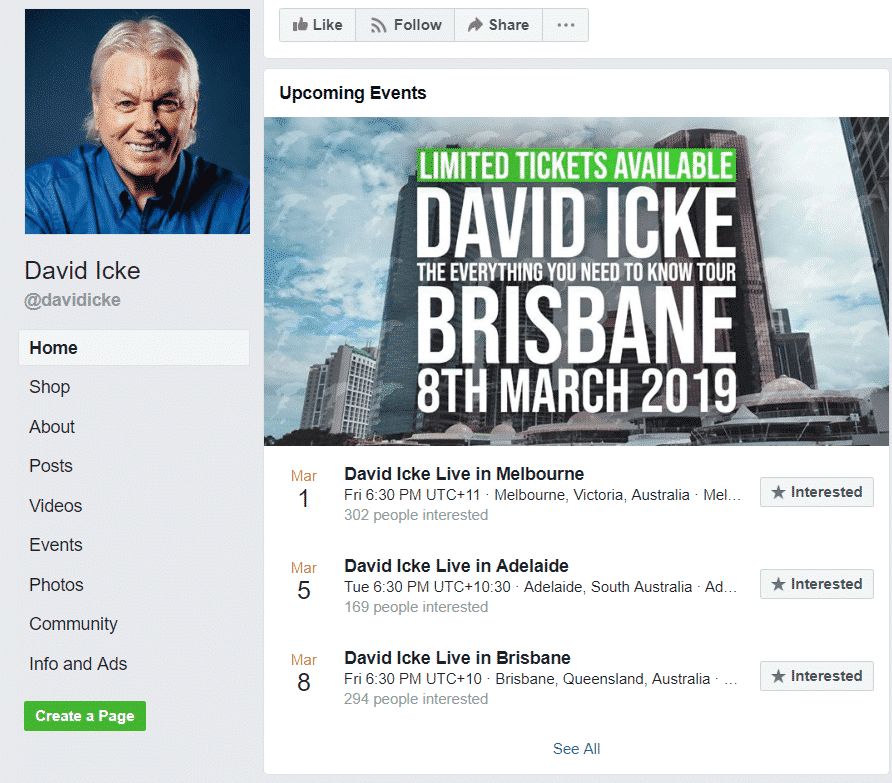This screenshot has height=783, width=892.
Task: Click 302 people interested text
Action: 416,515
